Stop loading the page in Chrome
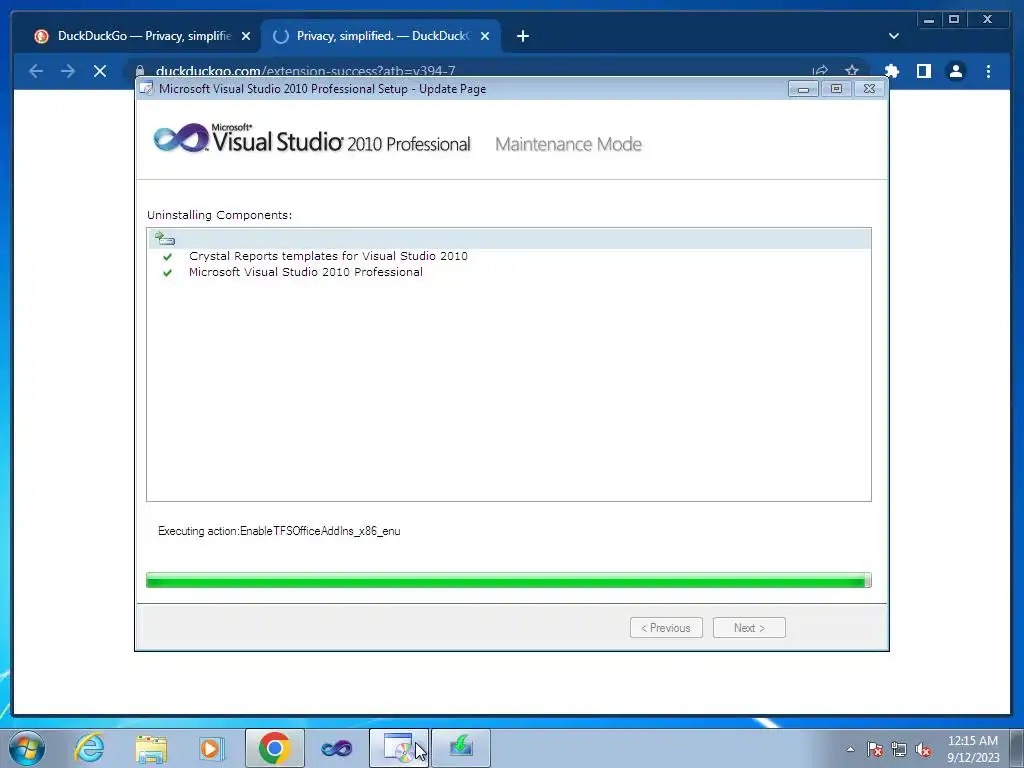 click(100, 71)
